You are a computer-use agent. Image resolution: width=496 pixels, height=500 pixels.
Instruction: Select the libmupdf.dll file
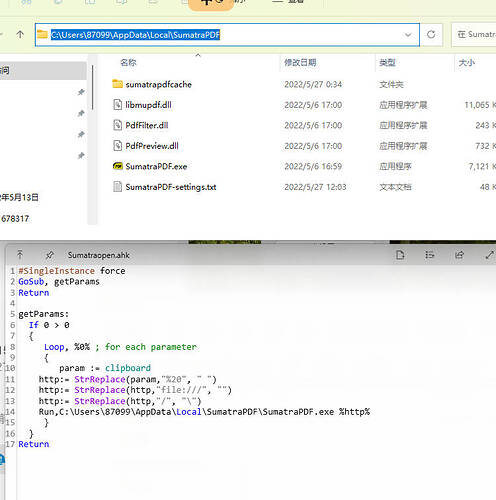[x=148, y=105]
